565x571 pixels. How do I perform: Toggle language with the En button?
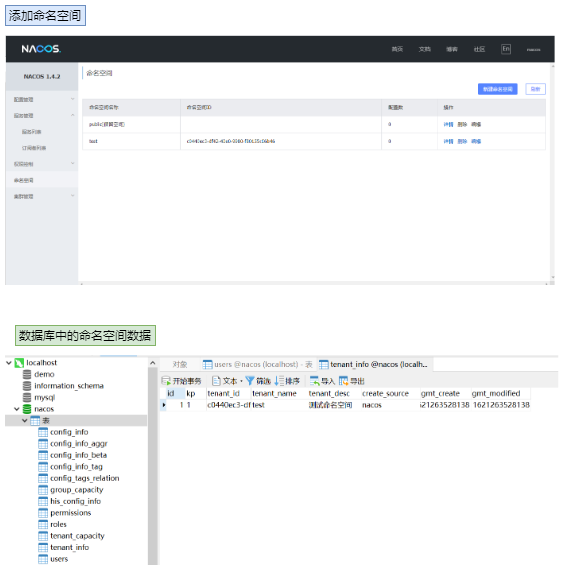[x=506, y=49]
